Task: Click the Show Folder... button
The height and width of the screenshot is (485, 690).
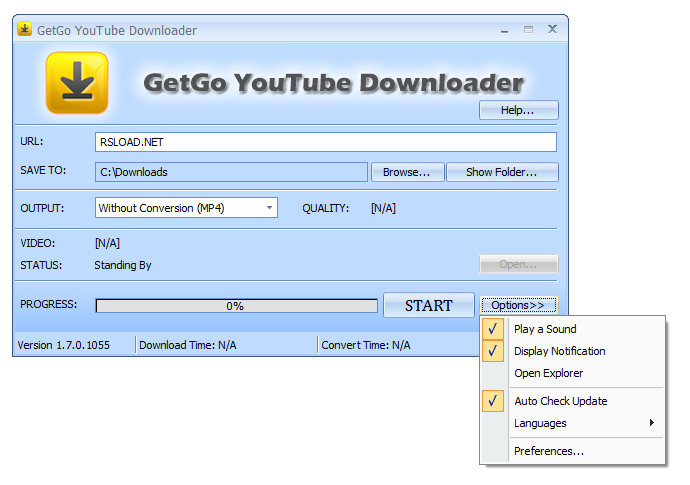Action: (x=502, y=172)
